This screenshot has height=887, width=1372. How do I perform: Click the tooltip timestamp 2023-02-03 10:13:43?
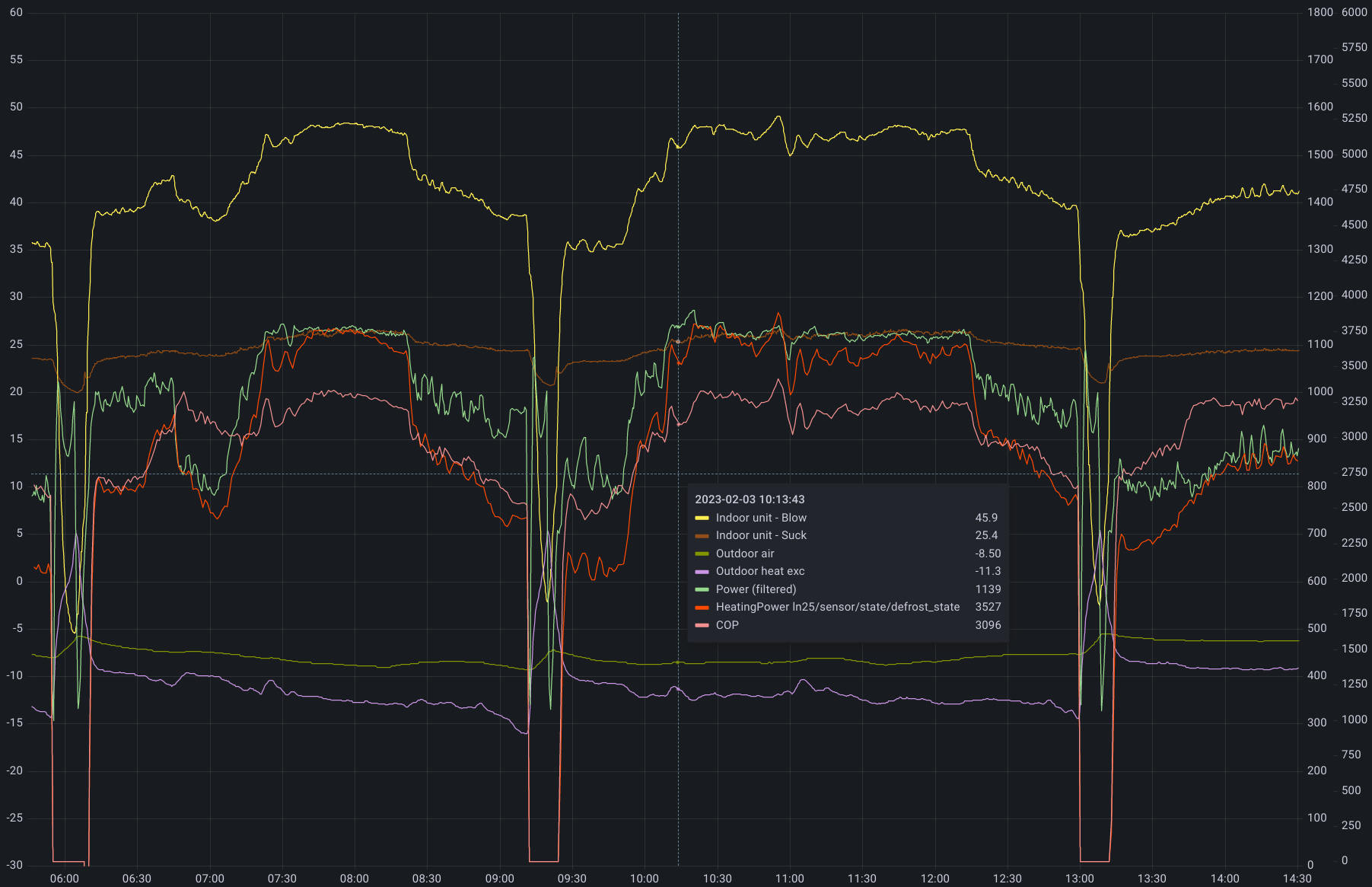tap(750, 499)
